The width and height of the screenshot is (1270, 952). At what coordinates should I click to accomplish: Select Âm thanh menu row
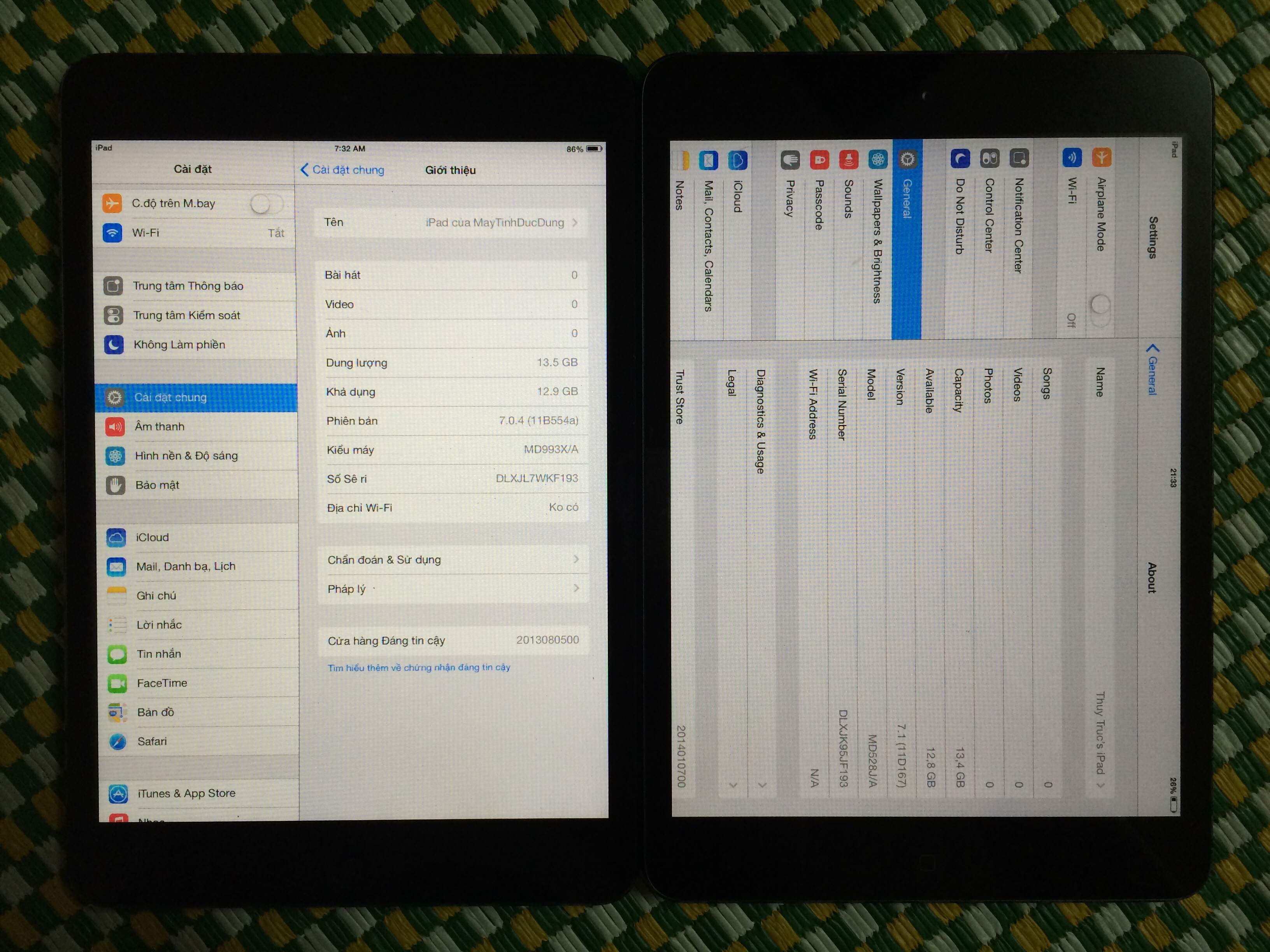click(197, 426)
